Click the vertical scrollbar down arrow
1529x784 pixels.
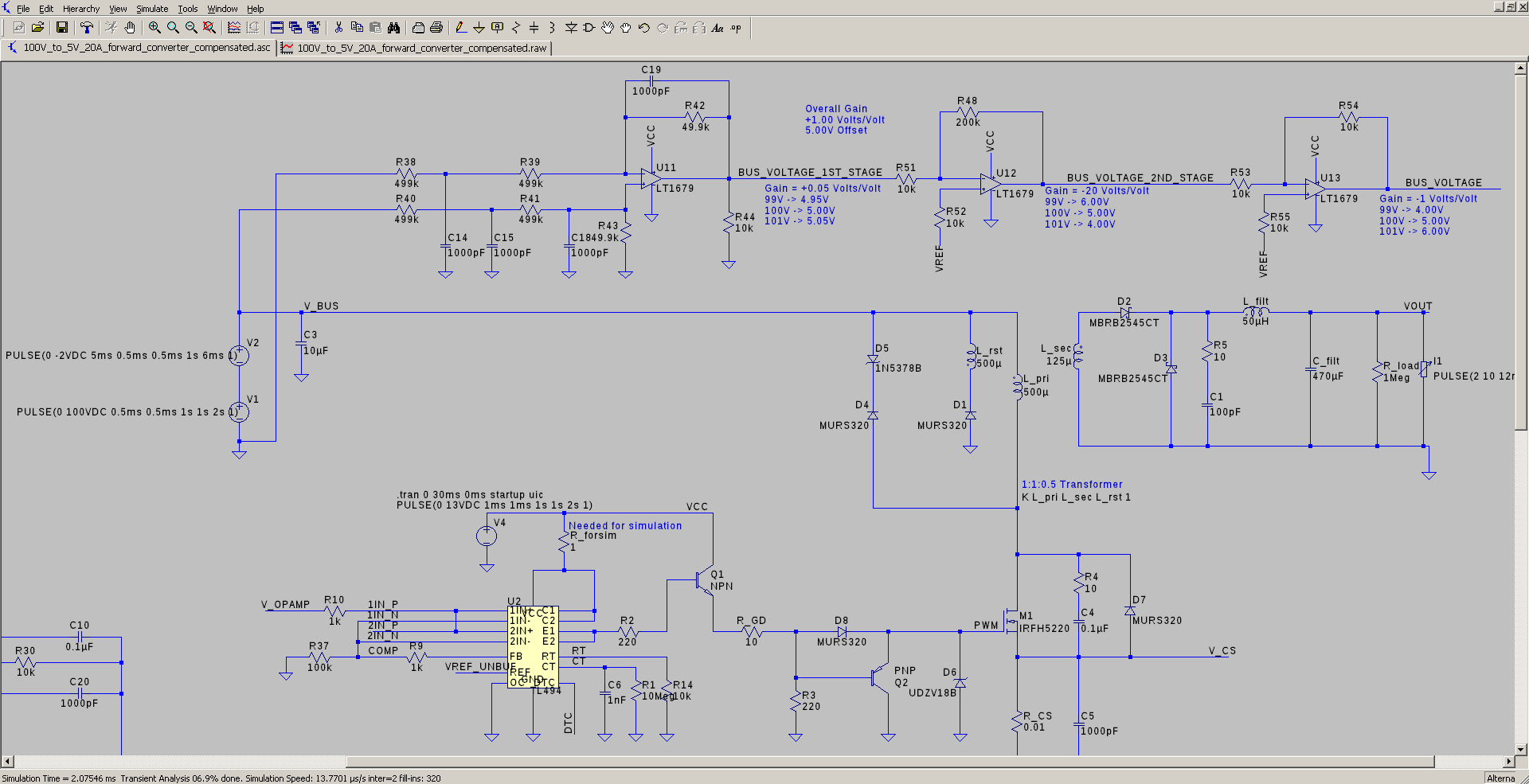(1520, 749)
